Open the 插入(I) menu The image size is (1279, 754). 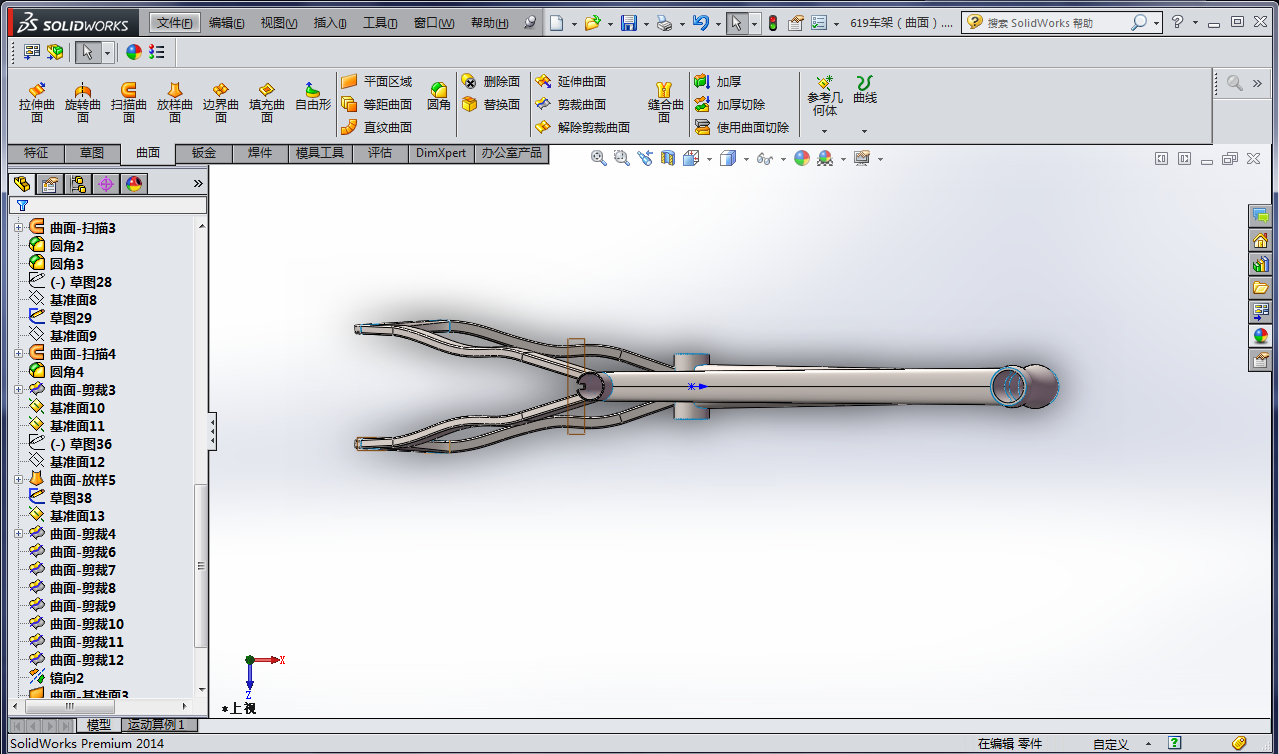[330, 23]
